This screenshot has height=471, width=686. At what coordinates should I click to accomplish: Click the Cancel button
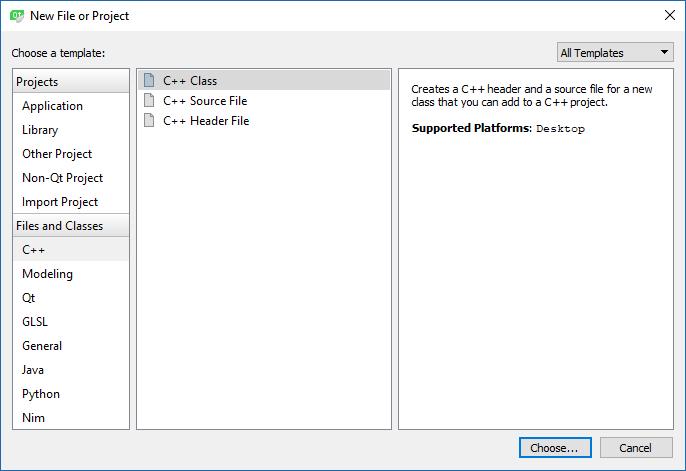coord(636,448)
